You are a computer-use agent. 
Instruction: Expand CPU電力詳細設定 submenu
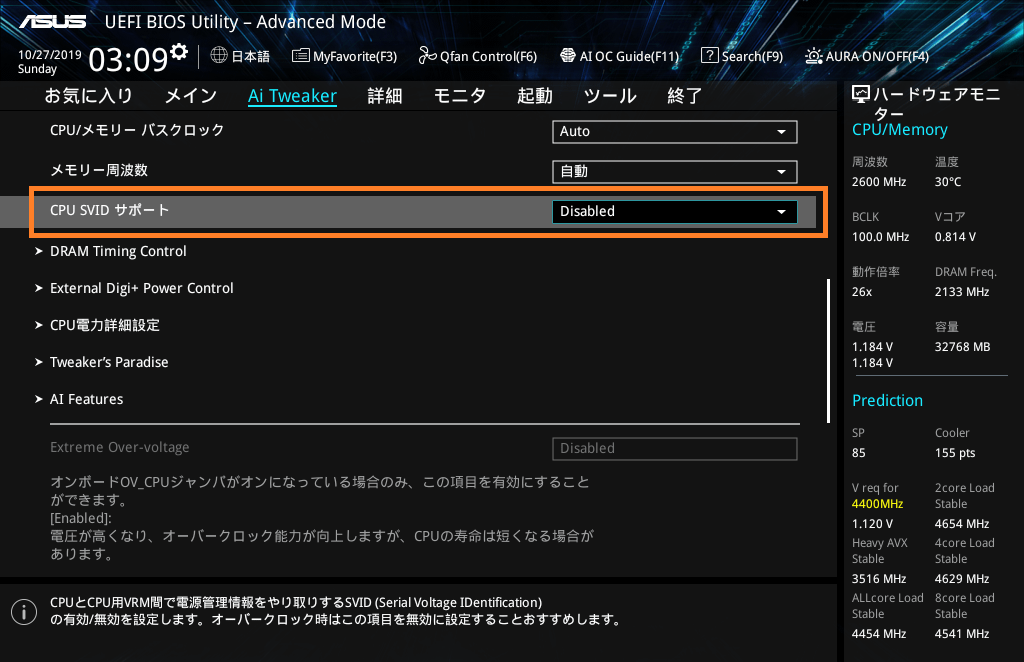[105, 325]
